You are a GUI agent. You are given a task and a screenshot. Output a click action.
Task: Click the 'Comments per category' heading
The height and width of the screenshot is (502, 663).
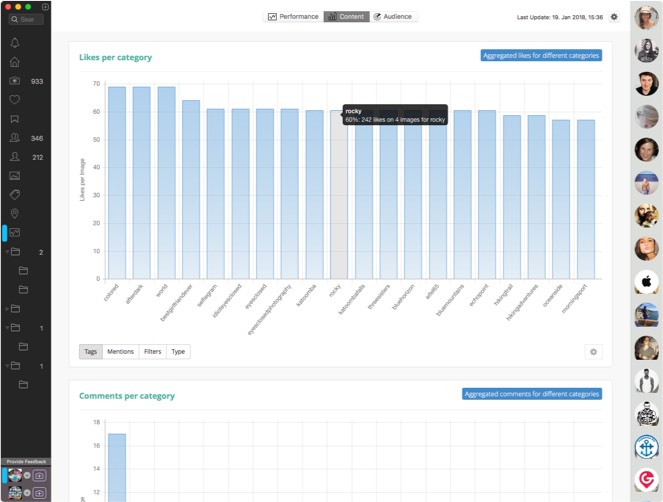pos(127,396)
